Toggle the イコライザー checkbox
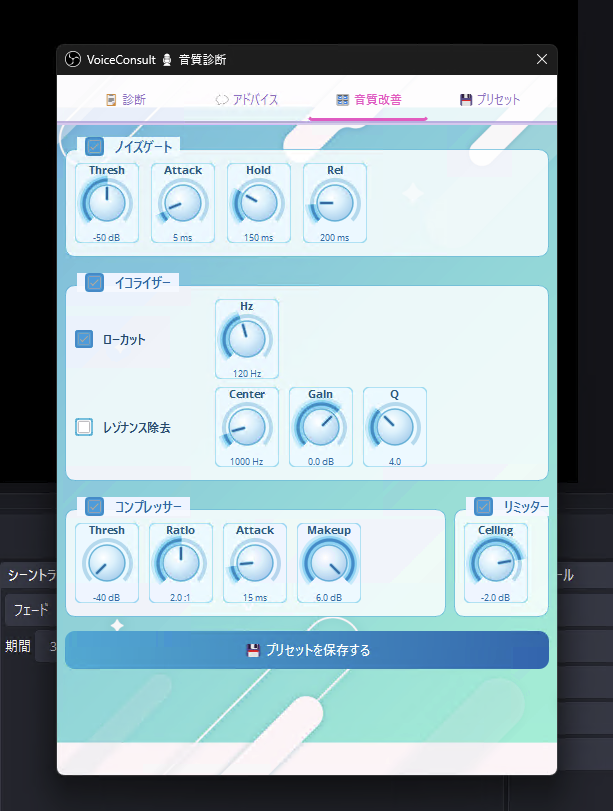Screen dimensions: 613x811 point(94,282)
